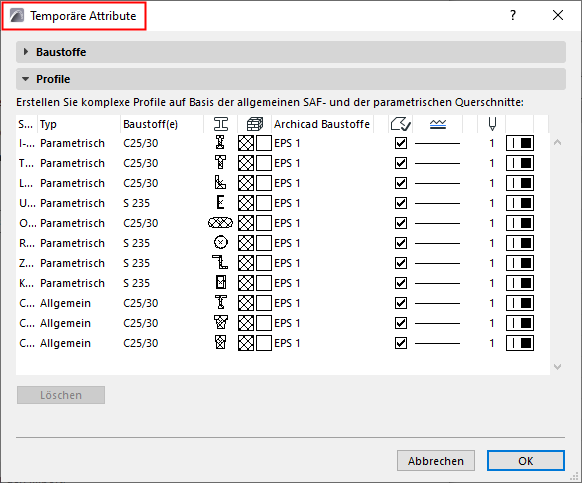Open the EPS 1 material in I-profile row

pos(287,143)
